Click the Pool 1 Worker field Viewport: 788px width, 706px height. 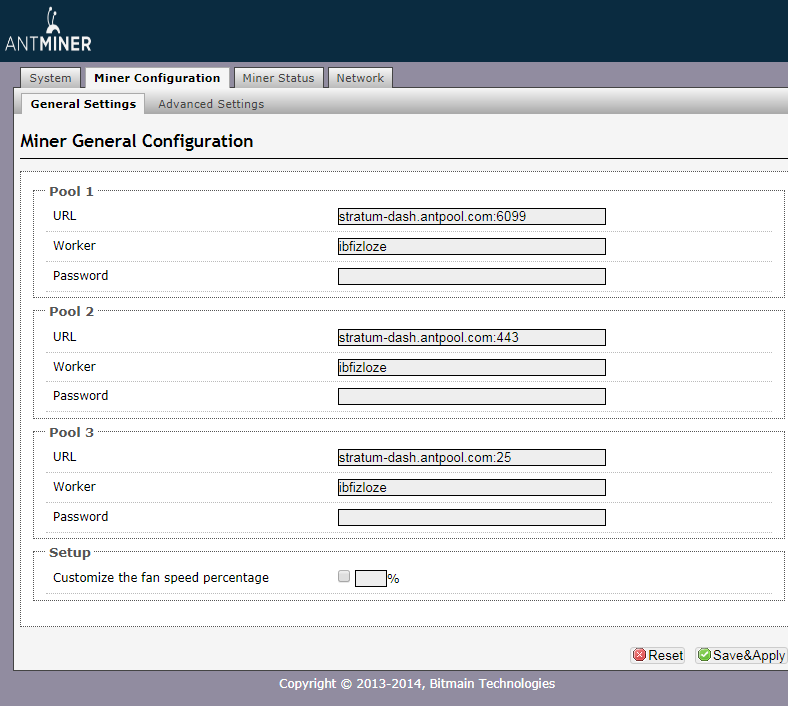coord(471,246)
